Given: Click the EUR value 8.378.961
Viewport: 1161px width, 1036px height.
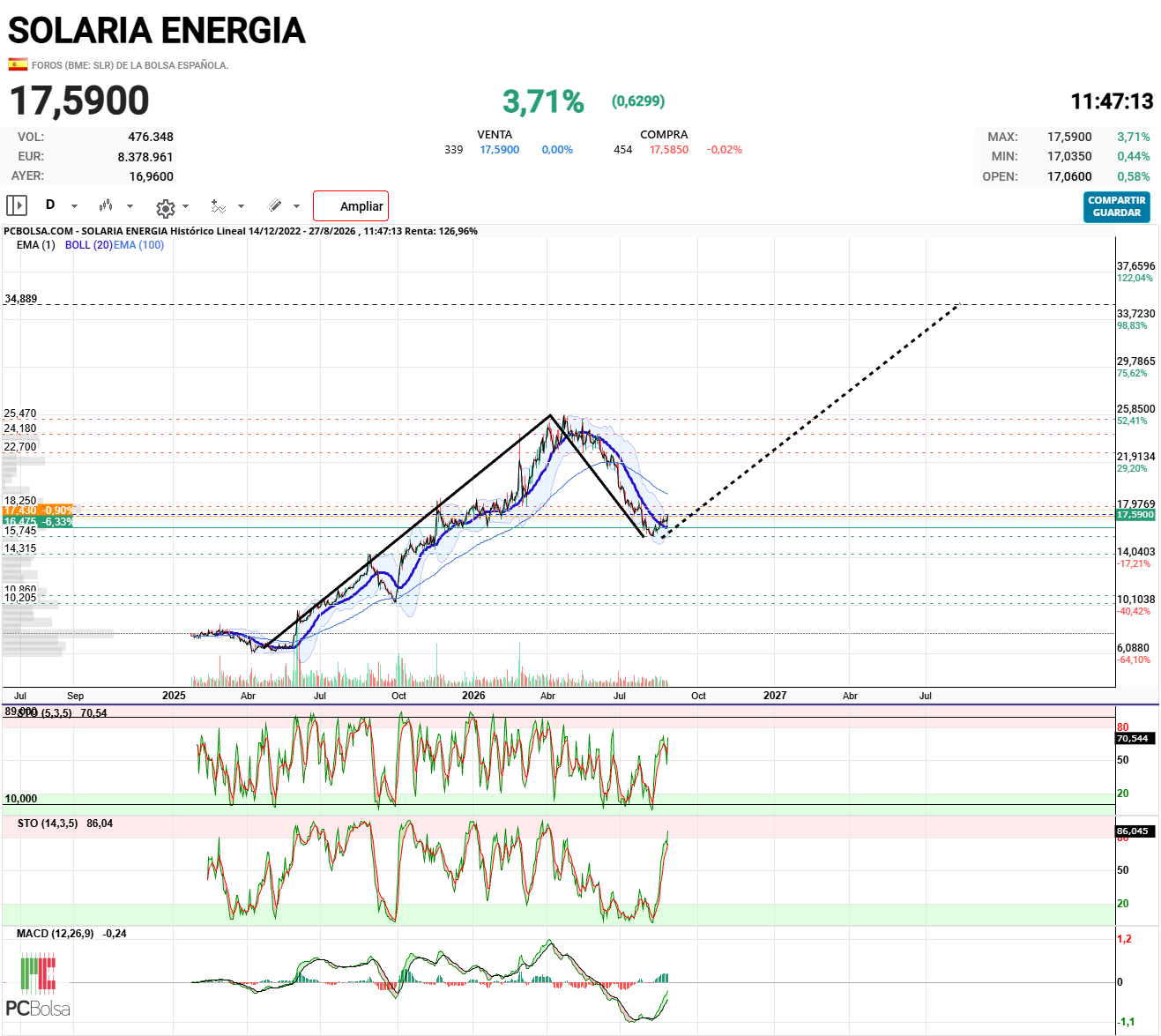Looking at the screenshot, I should 145,157.
